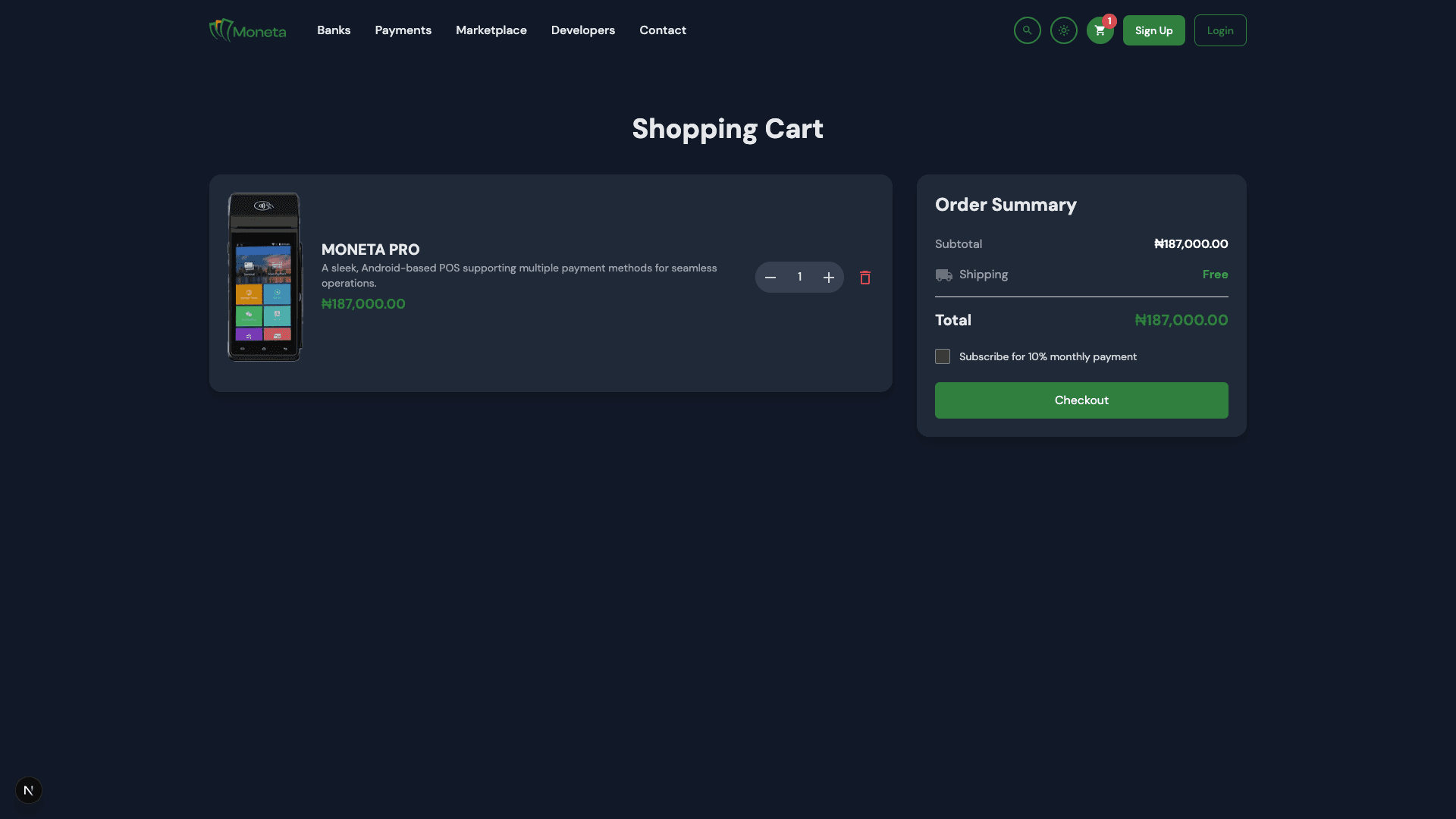Open the Banks menu
The height and width of the screenshot is (819, 1456).
(x=334, y=30)
